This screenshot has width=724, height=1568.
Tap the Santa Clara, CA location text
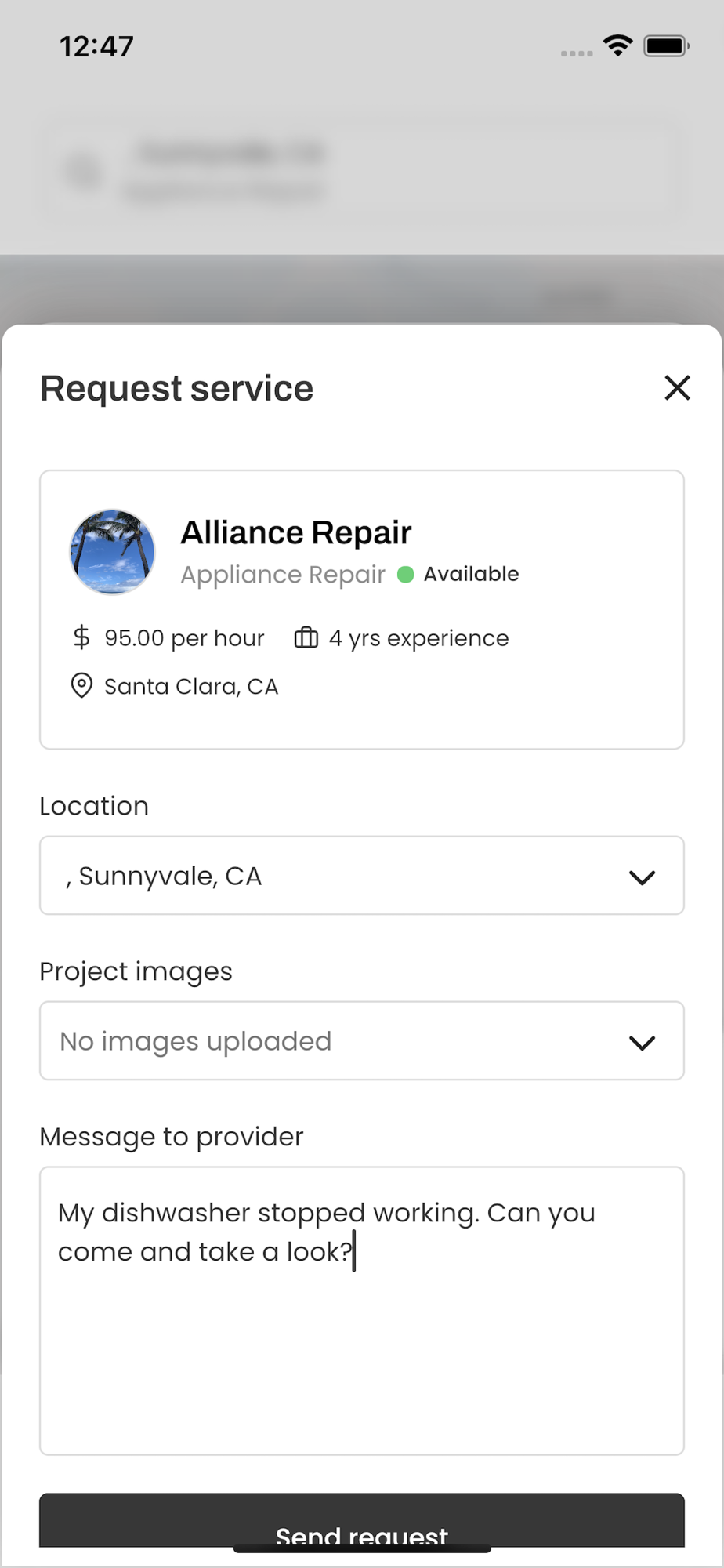coord(191,687)
